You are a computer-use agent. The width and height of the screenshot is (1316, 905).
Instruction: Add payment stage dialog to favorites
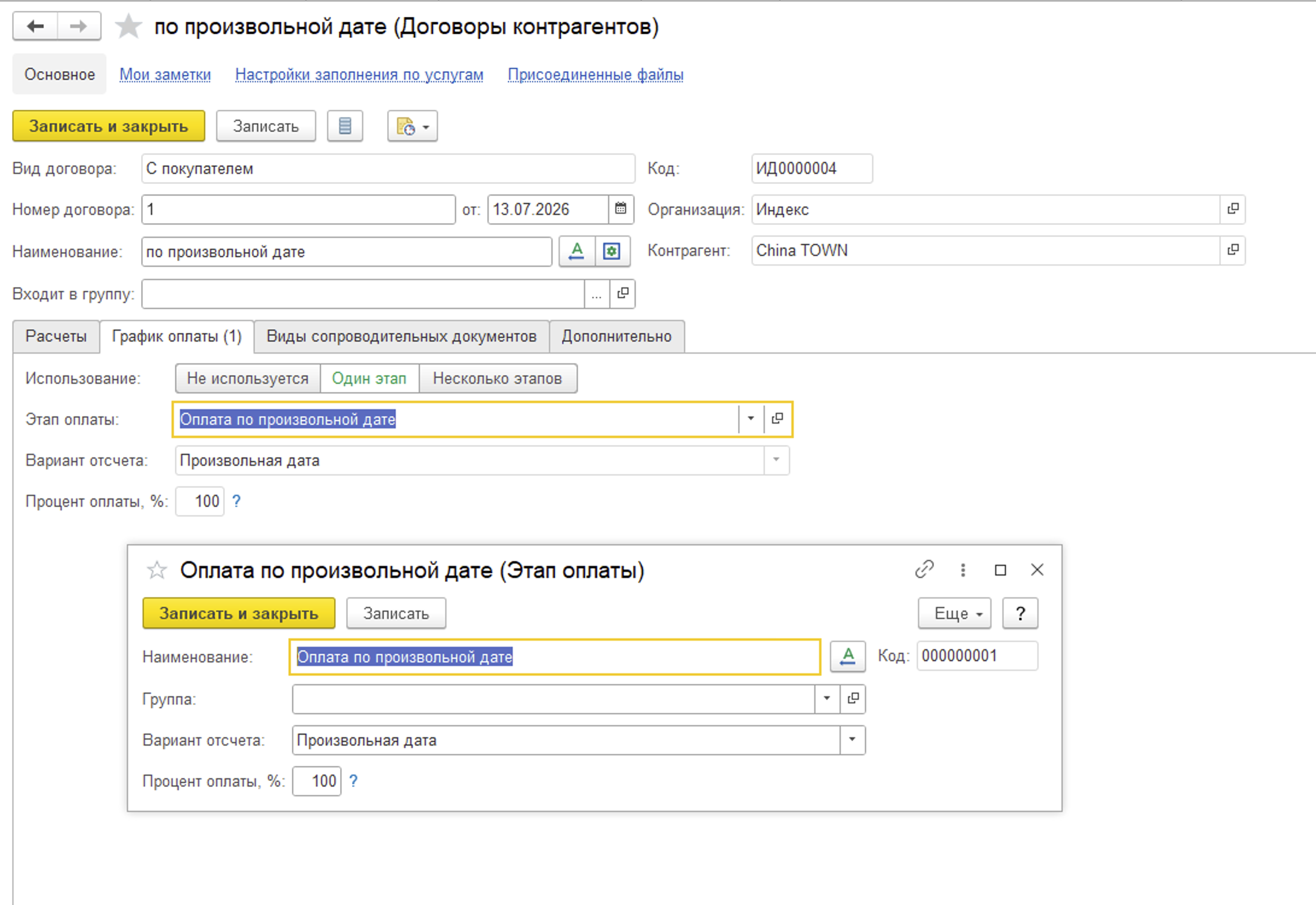(157, 570)
